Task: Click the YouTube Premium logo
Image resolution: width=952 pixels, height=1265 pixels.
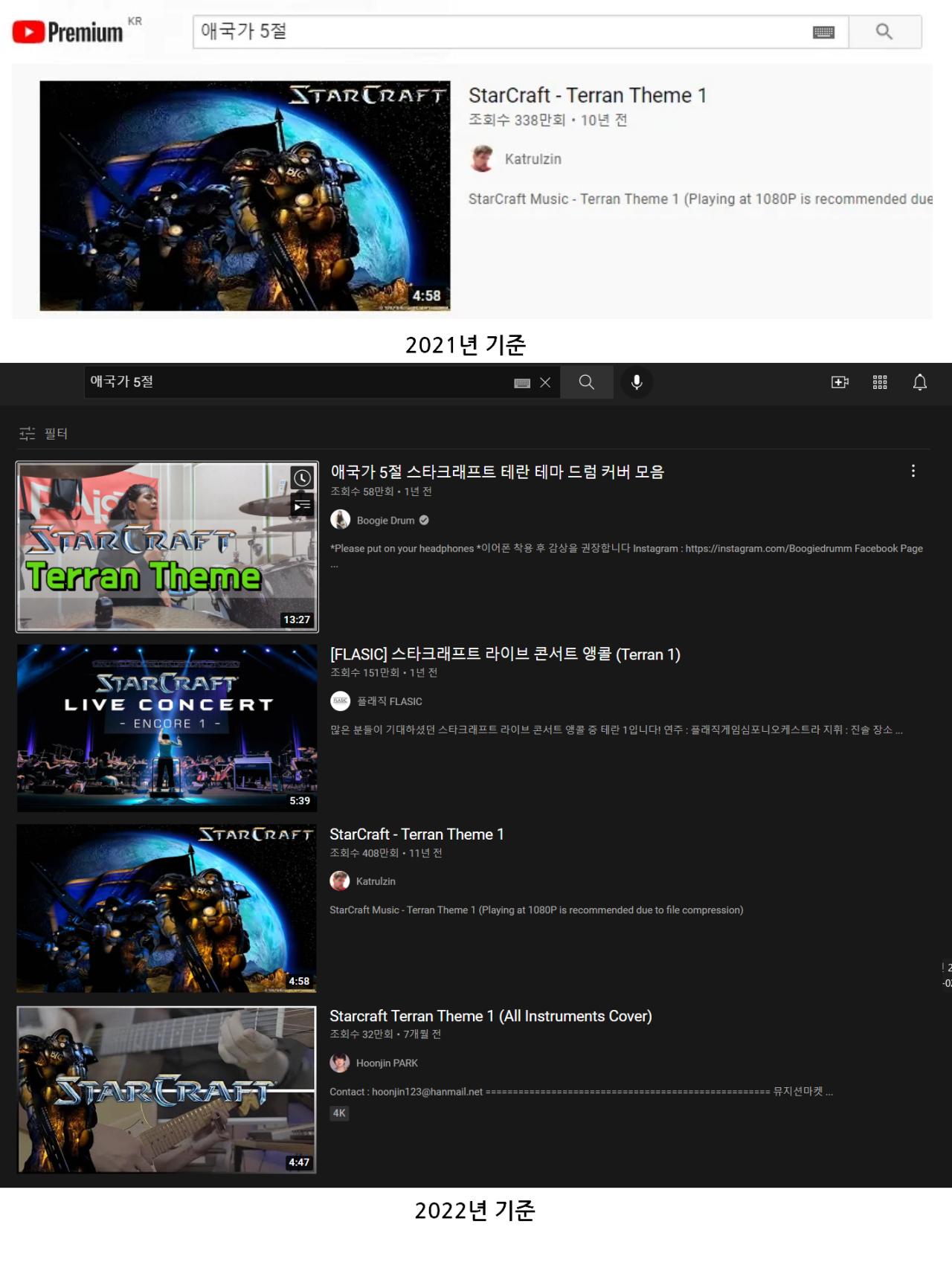Action: [x=68, y=32]
